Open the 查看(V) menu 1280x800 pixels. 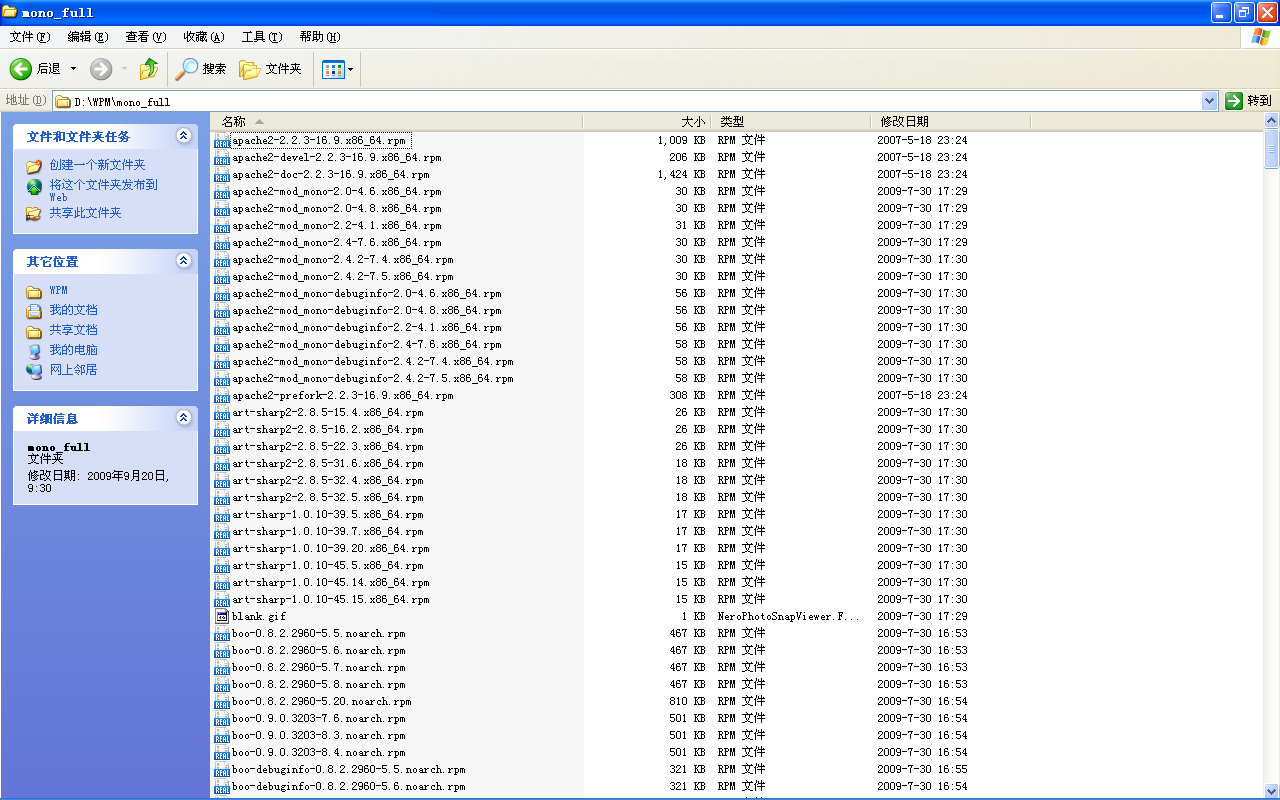click(x=146, y=37)
